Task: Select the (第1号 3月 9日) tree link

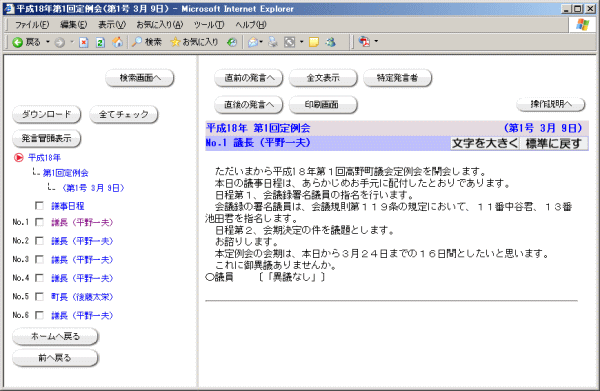Action: (x=93, y=188)
